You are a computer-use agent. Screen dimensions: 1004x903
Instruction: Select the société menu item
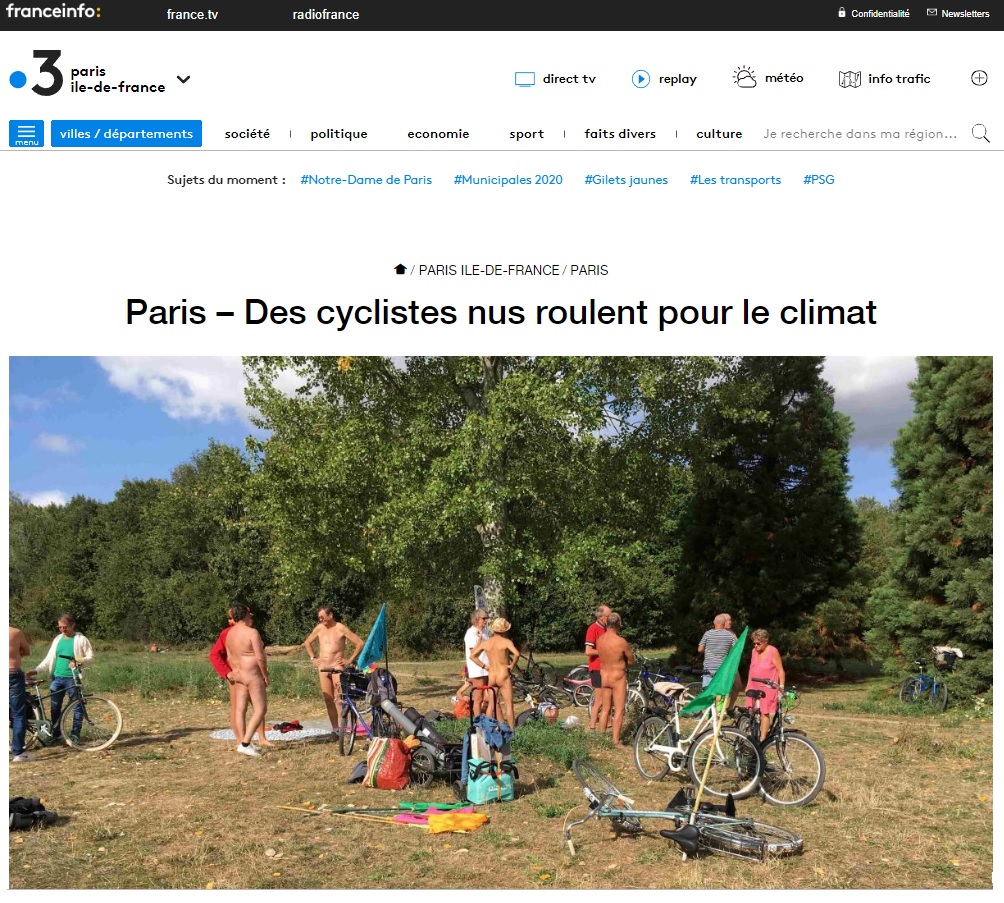point(247,134)
